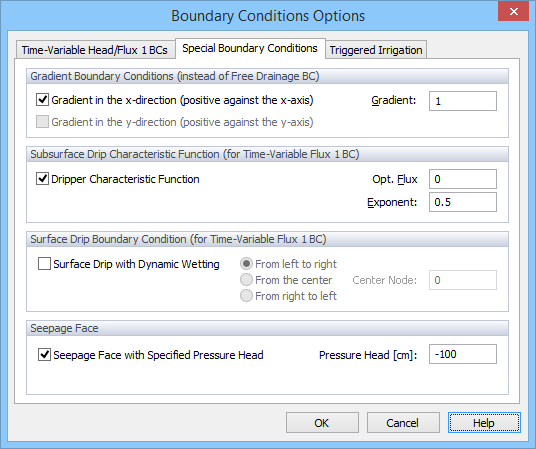Click the grayed Gradient in y-direction checkbox
Viewport: 536px width, 449px height.
42,122
